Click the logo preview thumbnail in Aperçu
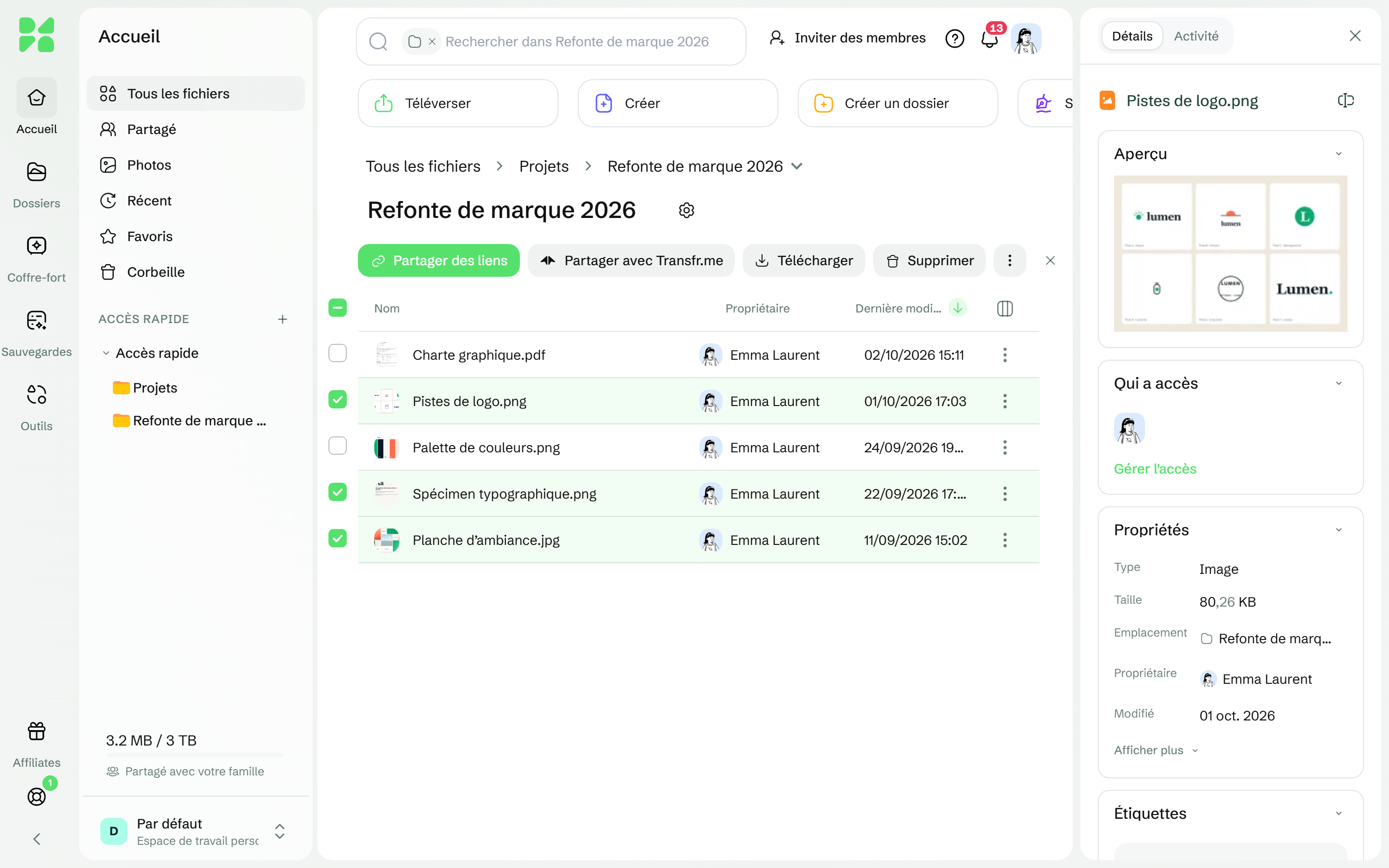 pyautogui.click(x=1230, y=253)
